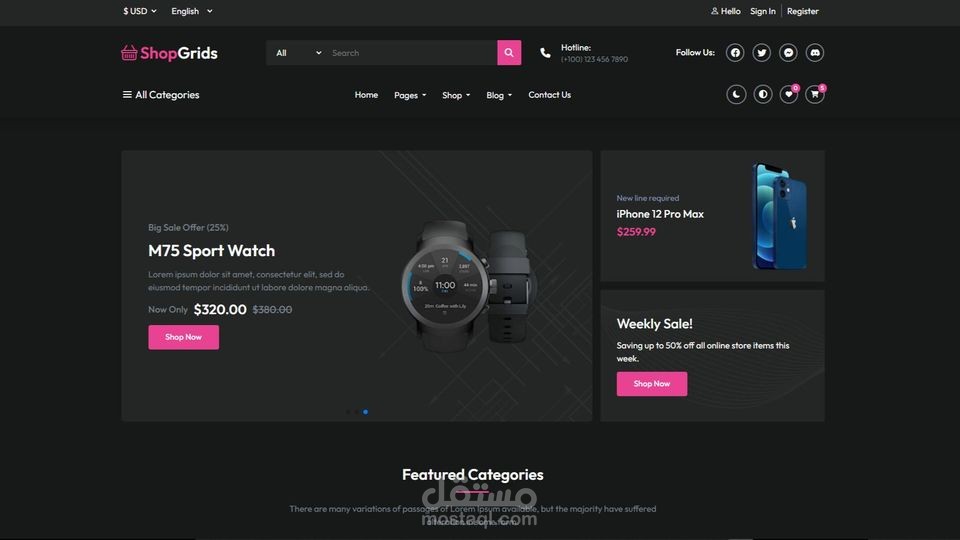Expand the English language dropdown
The height and width of the screenshot is (540, 960).
click(x=192, y=11)
